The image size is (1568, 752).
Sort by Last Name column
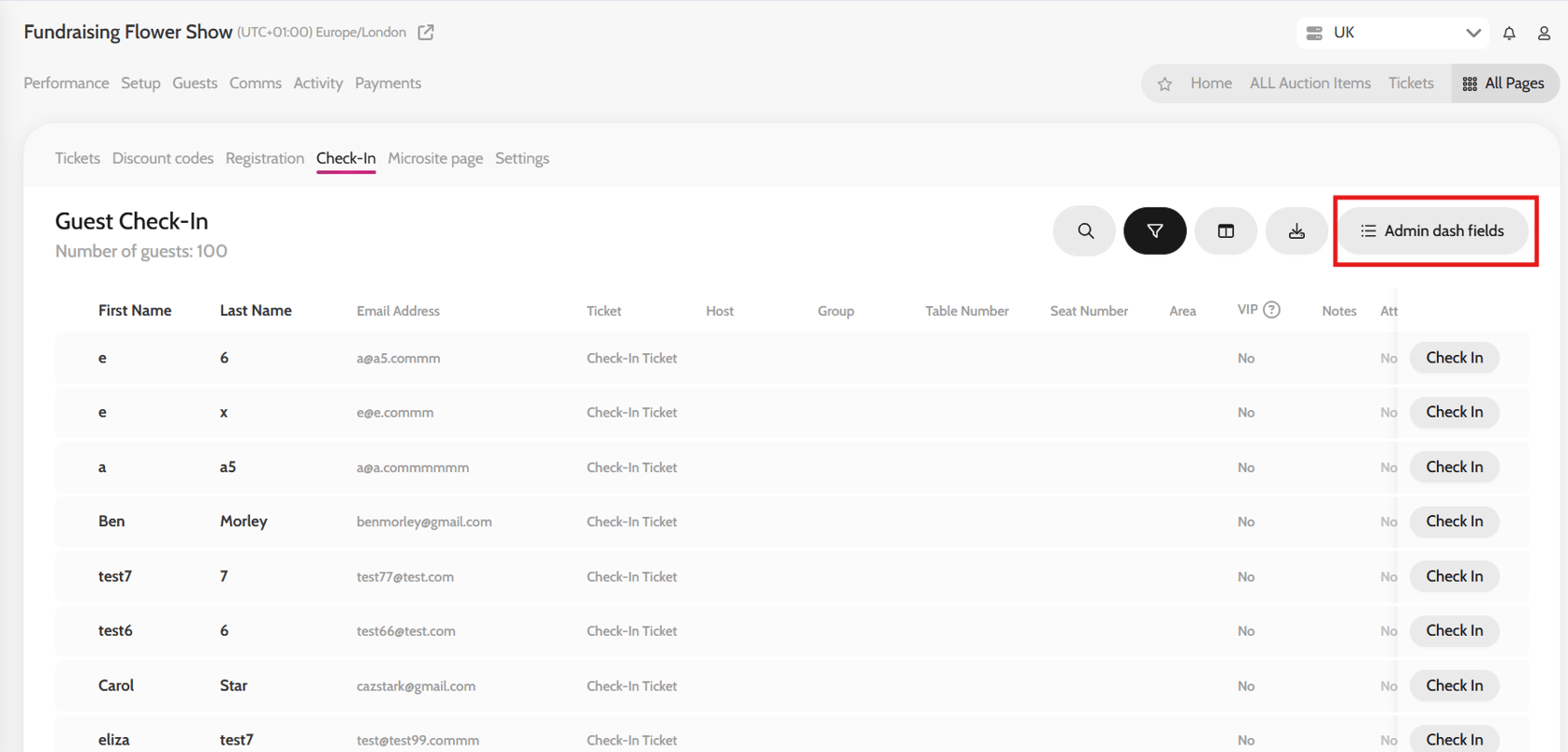click(256, 311)
